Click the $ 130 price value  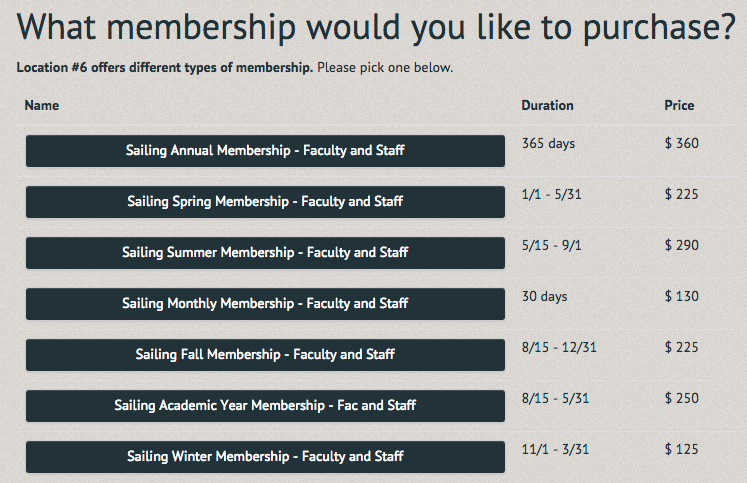(682, 296)
